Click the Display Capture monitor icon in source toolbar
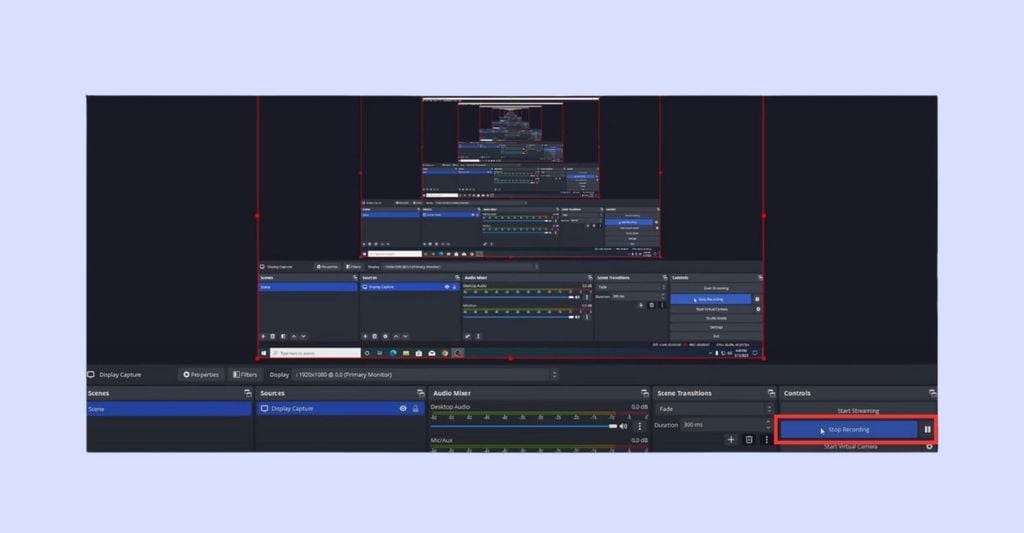Image resolution: width=1024 pixels, height=533 pixels. (91, 375)
